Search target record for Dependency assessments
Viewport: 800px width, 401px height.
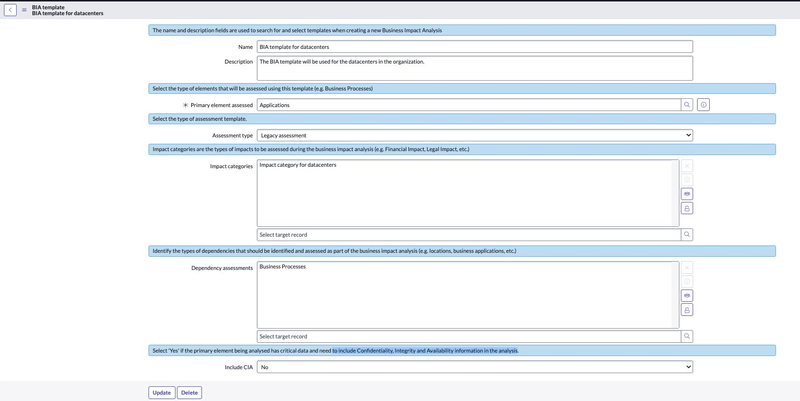(687, 336)
